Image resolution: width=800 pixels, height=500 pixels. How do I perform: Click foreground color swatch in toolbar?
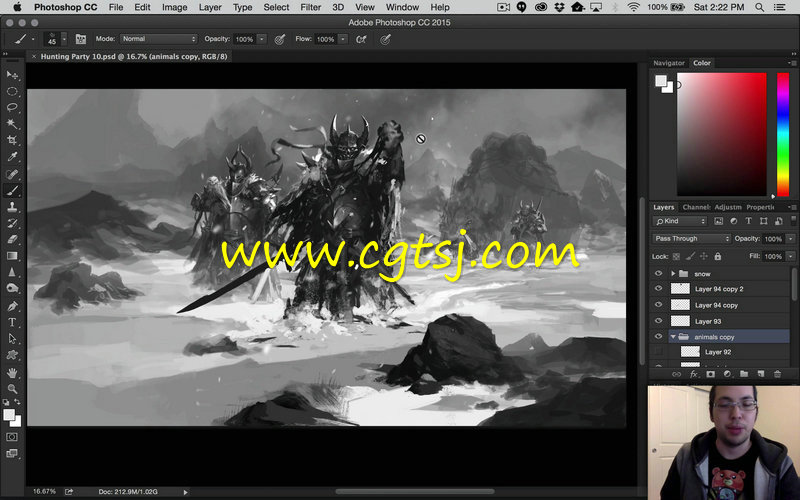(9, 415)
